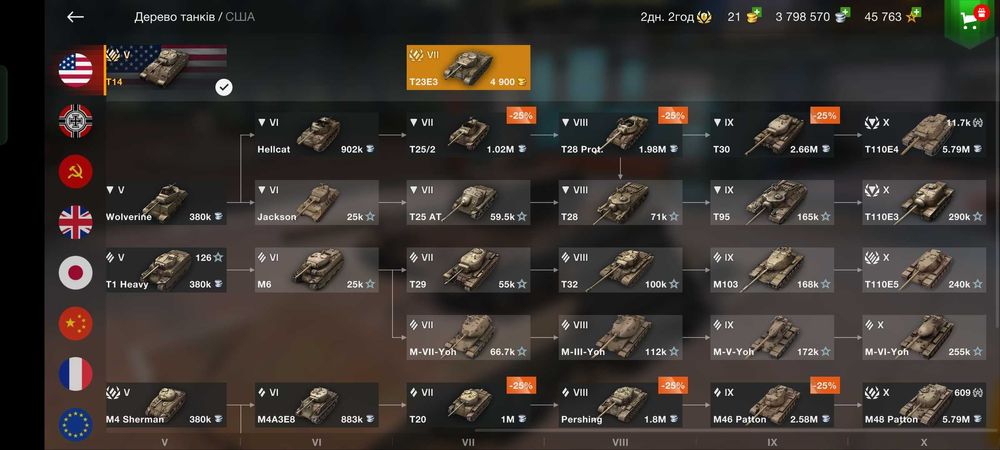This screenshot has height=450, width=1000.
Task: Jump to tier IX column label
Action: point(772,442)
